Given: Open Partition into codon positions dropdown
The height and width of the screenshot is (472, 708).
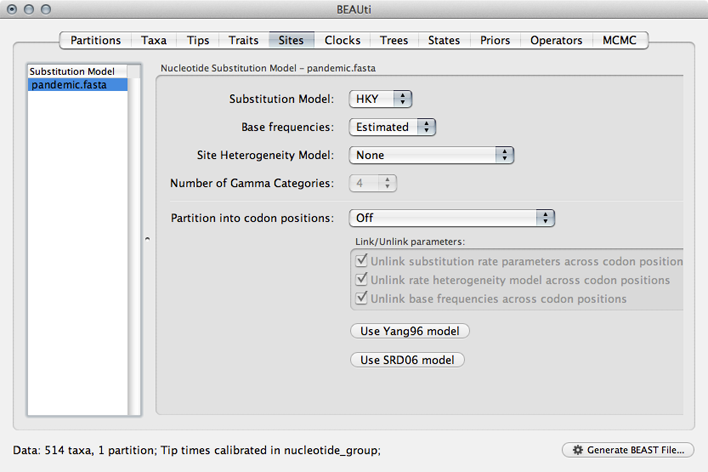Looking at the screenshot, I should (x=451, y=218).
